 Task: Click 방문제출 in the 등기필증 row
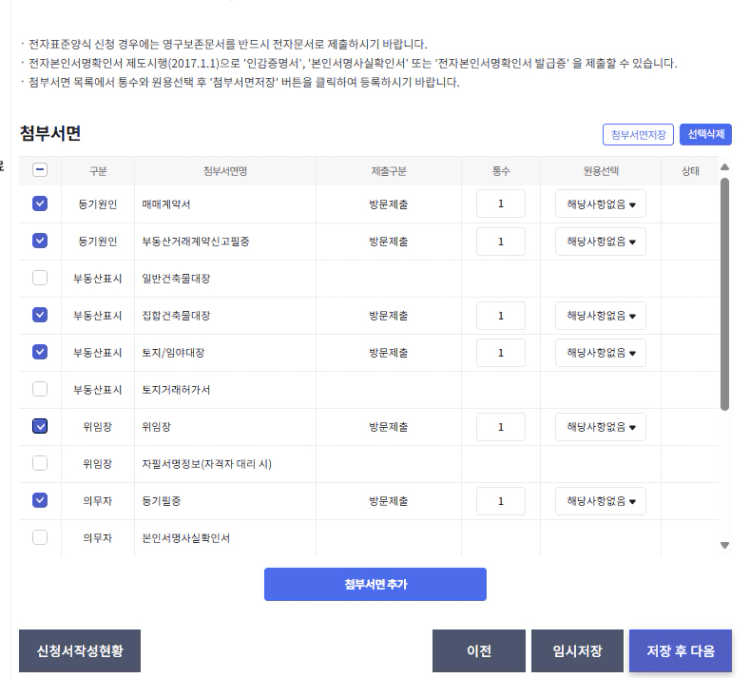click(x=388, y=501)
